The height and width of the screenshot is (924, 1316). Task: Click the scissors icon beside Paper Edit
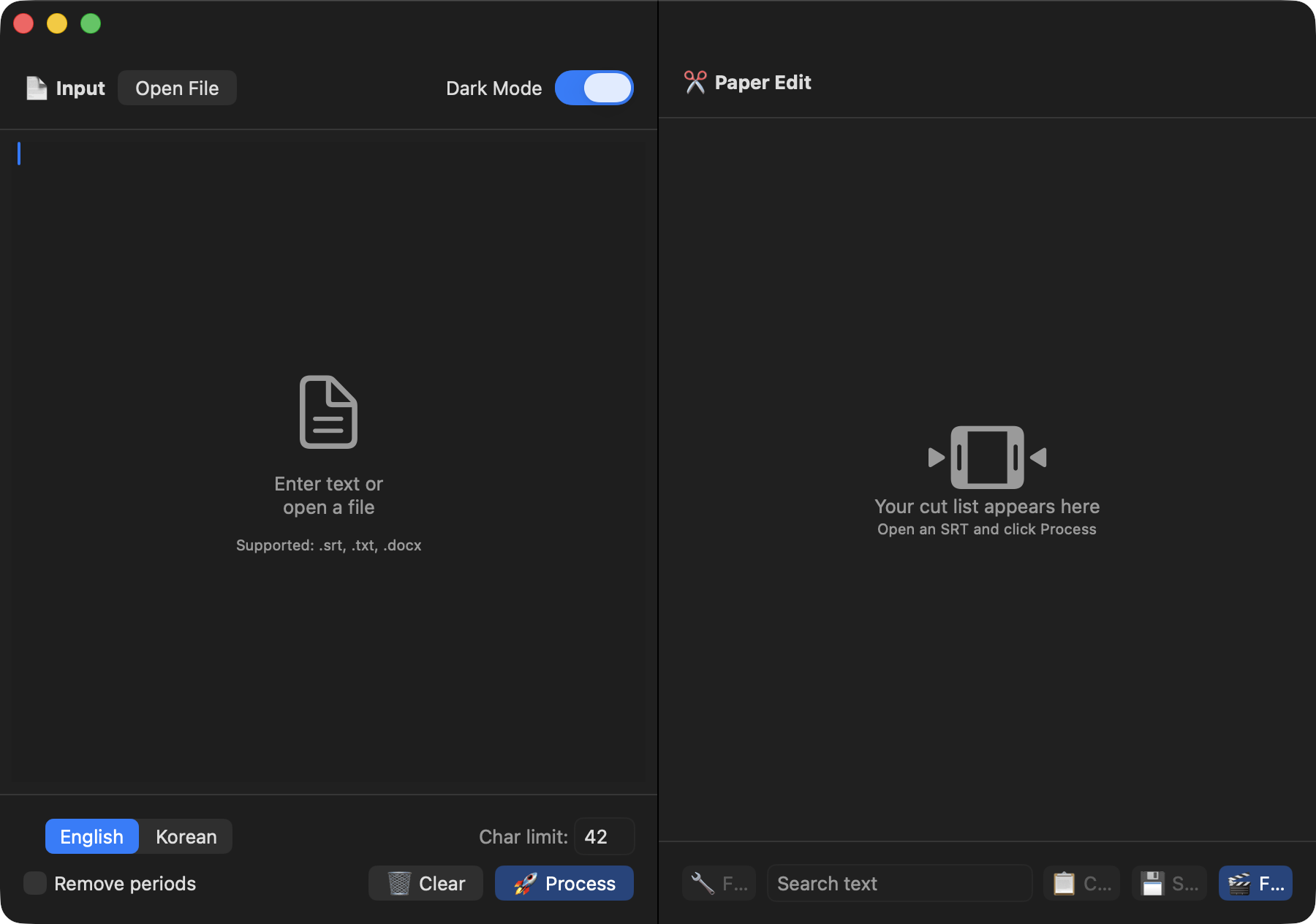695,83
